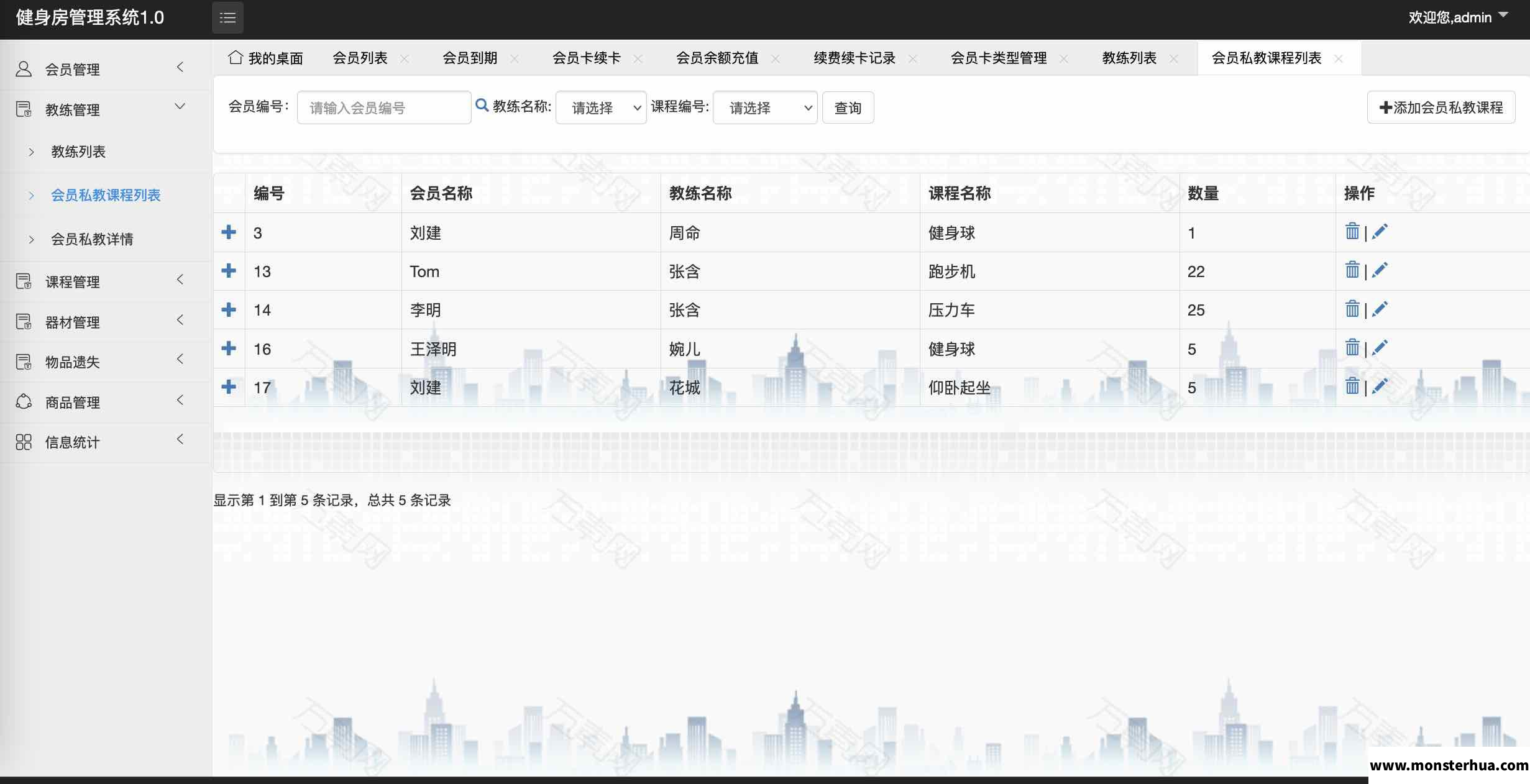Image resolution: width=1530 pixels, height=784 pixels.
Task: Click the course management sidebar icon
Action: (x=24, y=281)
